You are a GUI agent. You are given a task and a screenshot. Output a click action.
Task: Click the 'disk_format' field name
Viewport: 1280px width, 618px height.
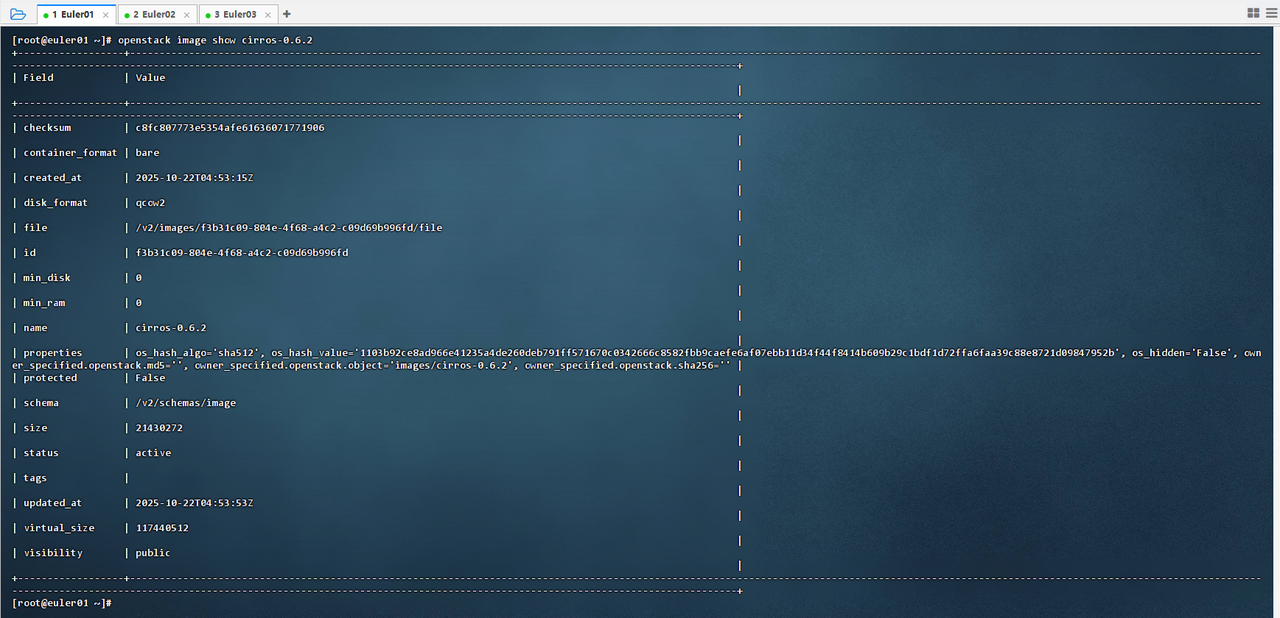pyautogui.click(x=56, y=203)
